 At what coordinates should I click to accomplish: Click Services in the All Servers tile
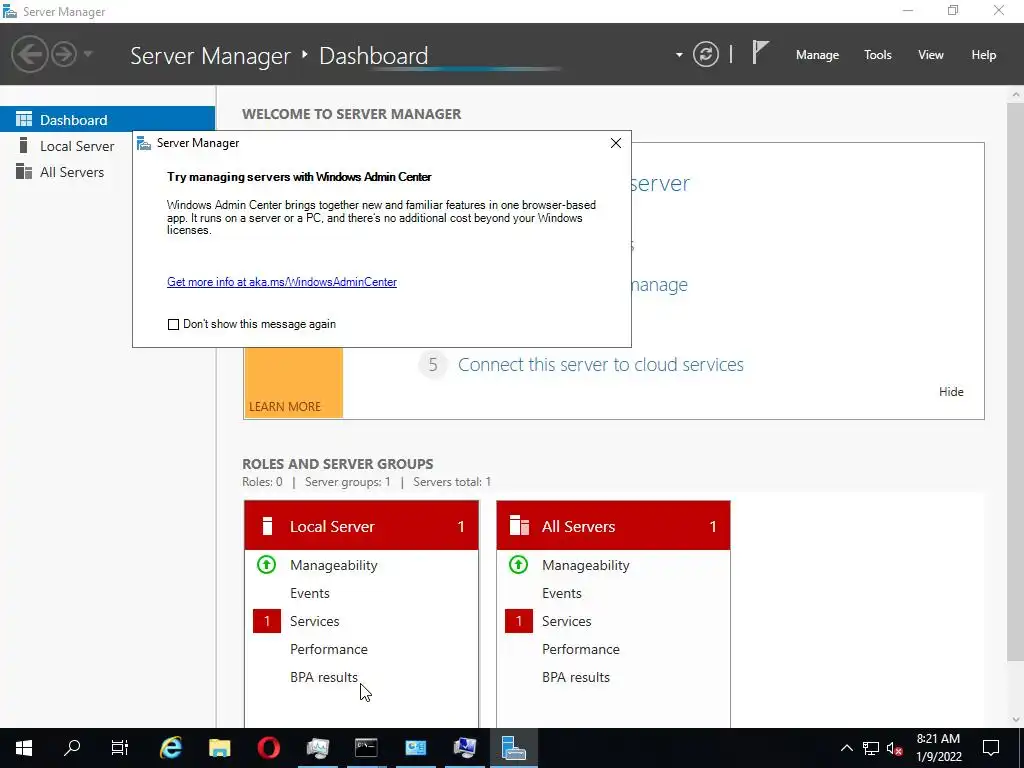(567, 621)
